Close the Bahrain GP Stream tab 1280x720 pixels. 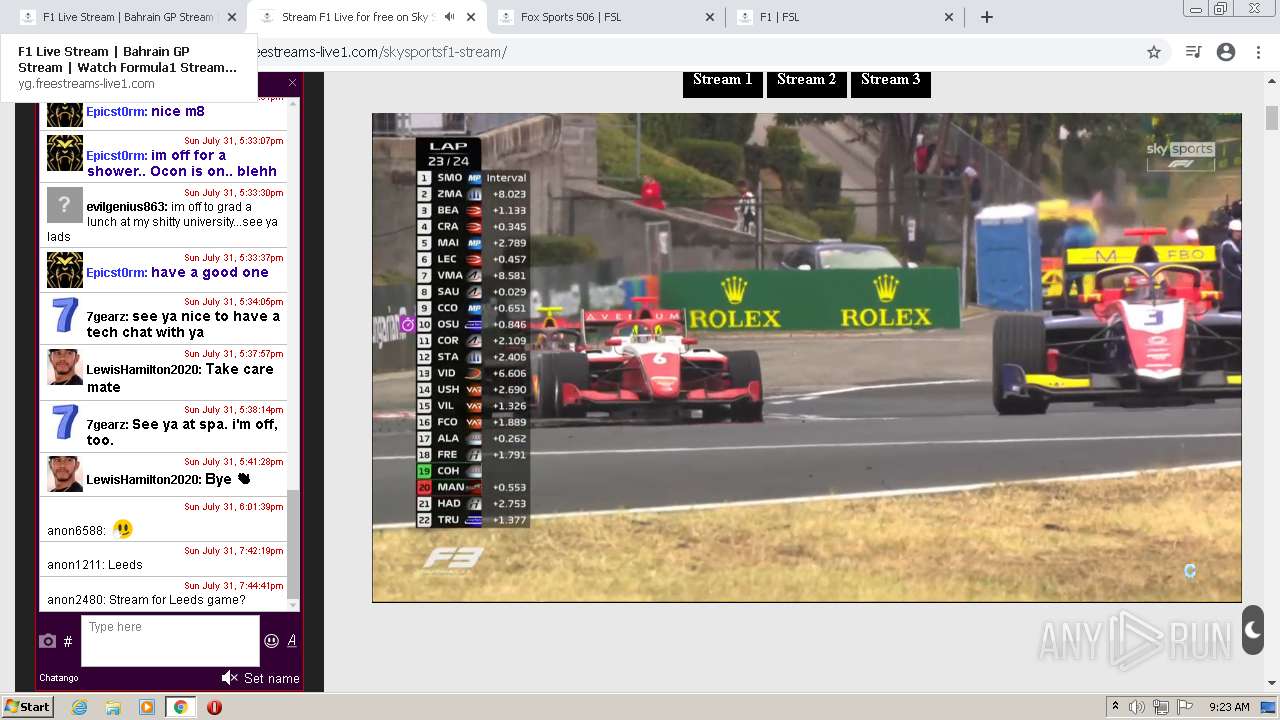232,17
